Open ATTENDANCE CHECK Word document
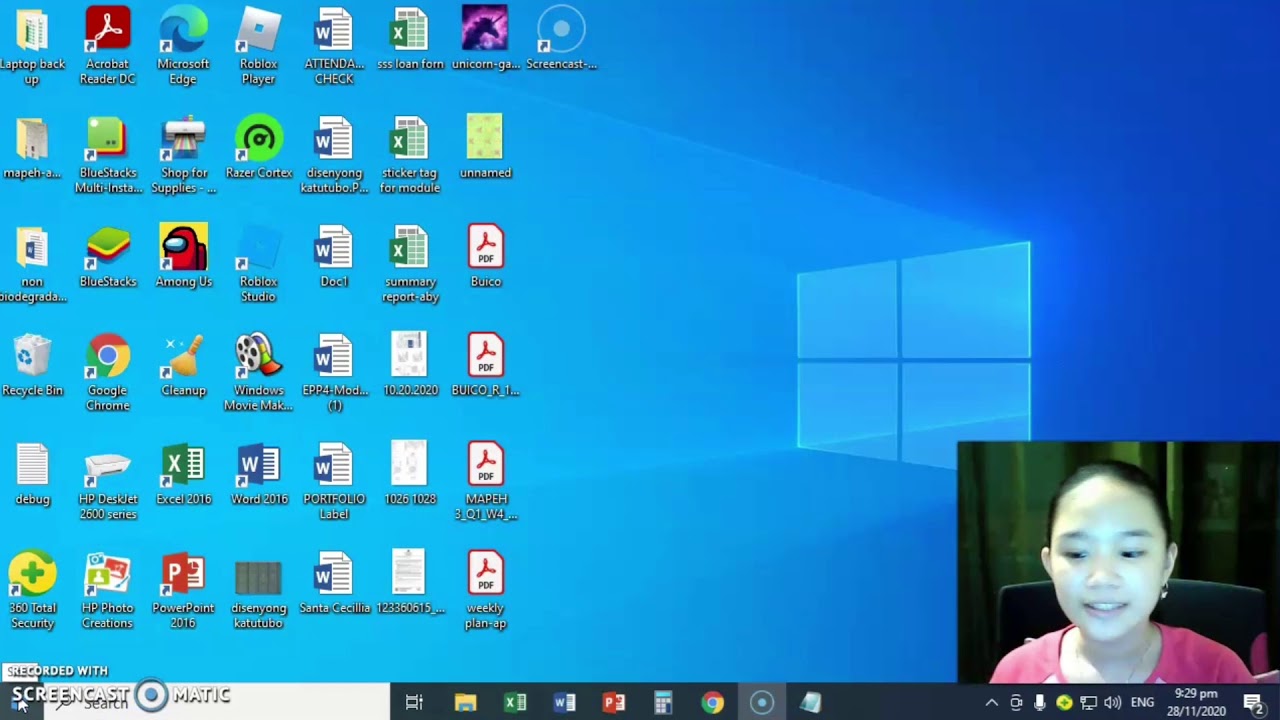The height and width of the screenshot is (720, 1280). coord(334,46)
